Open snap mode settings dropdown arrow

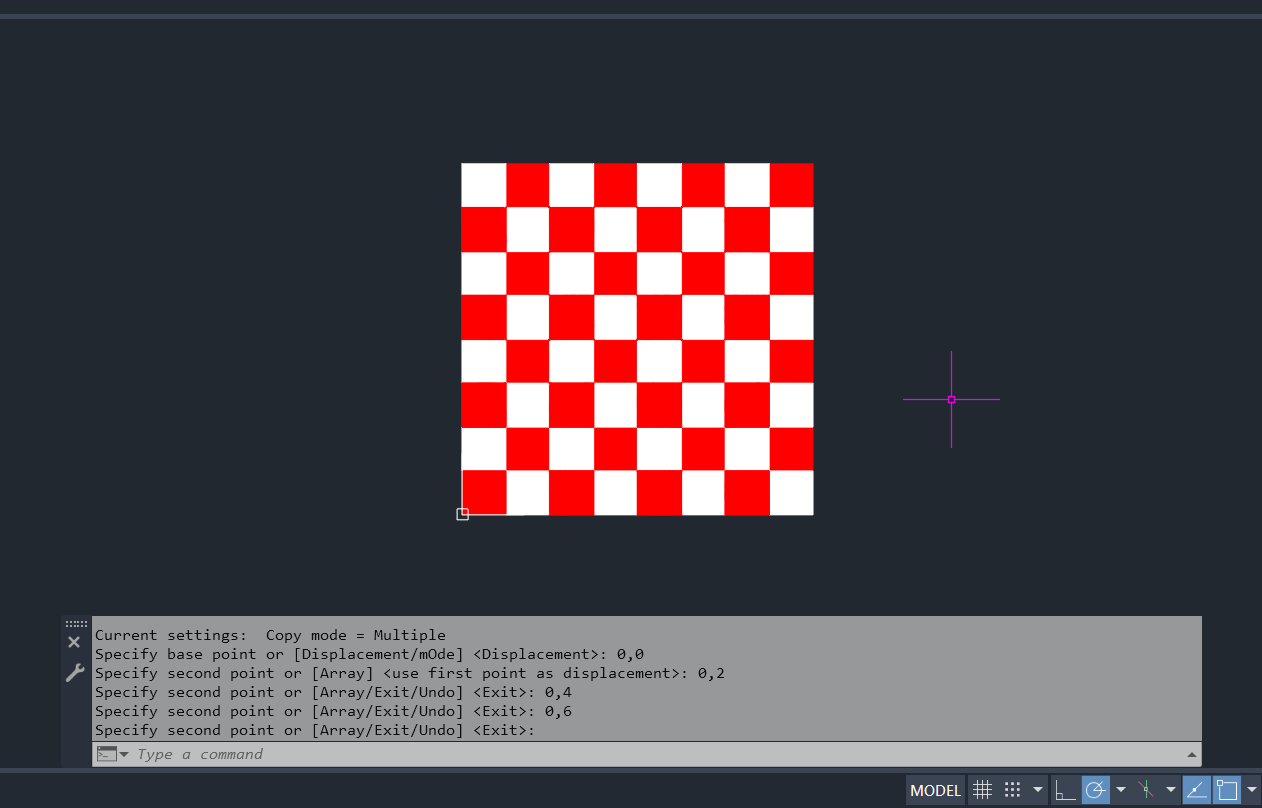[1038, 790]
